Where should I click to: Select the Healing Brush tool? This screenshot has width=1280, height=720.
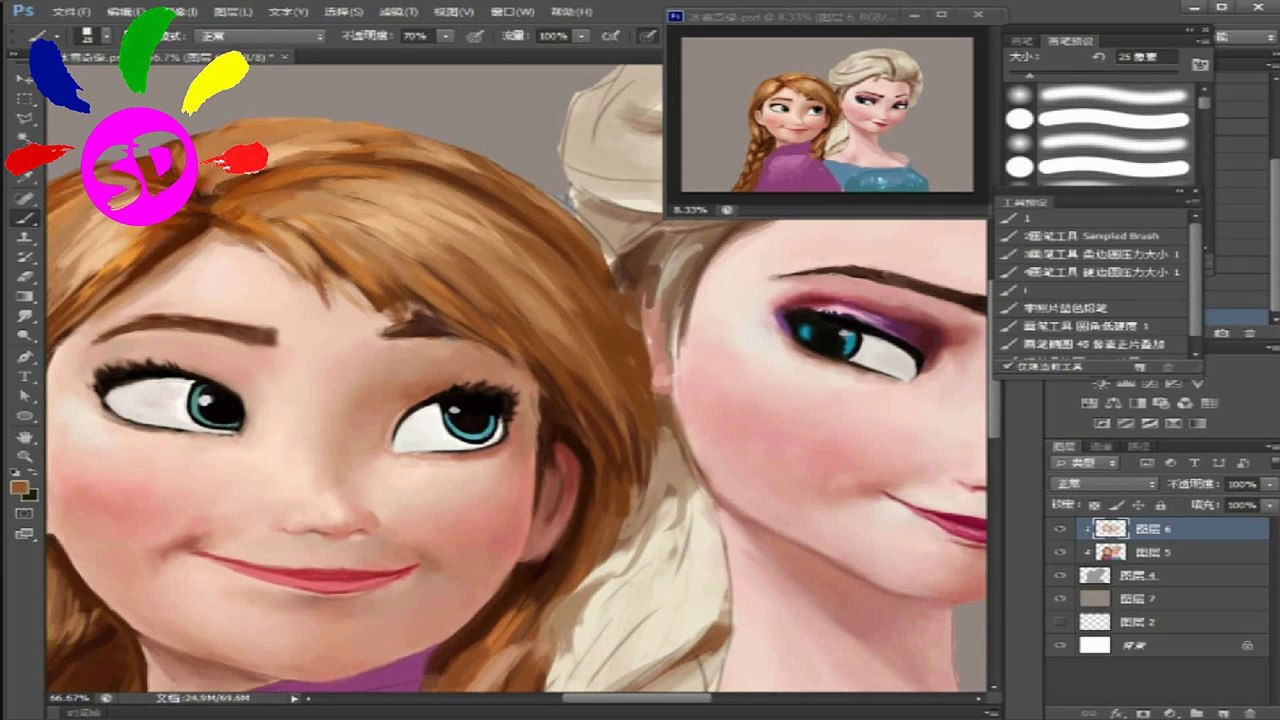coord(24,198)
